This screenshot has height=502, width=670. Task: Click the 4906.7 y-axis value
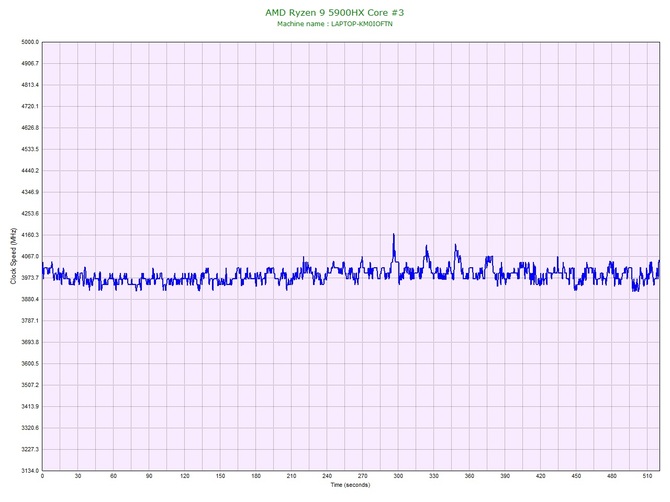click(30, 63)
